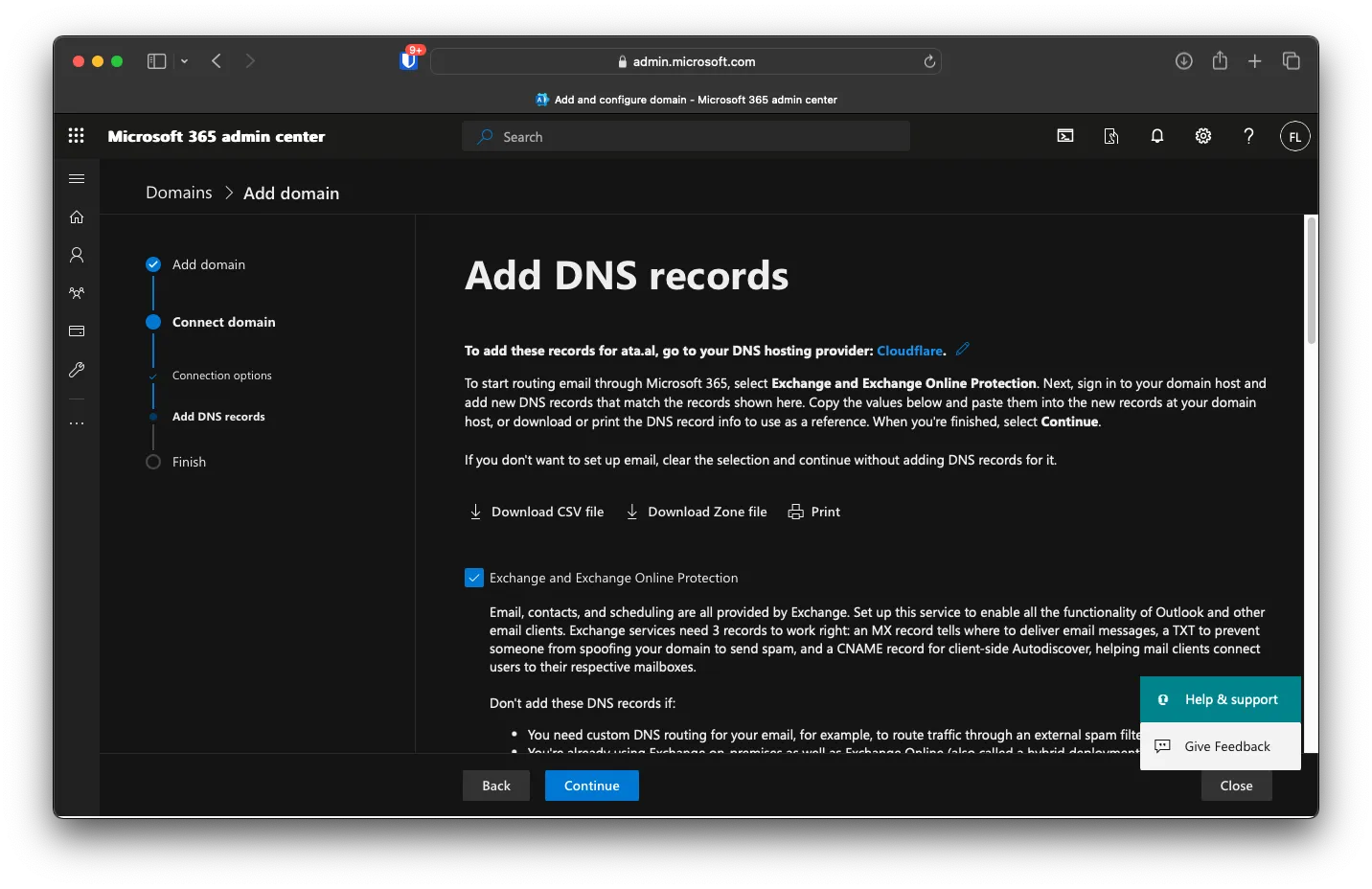Click Give Feedback
Image resolution: width=1372 pixels, height=889 pixels.
[x=1221, y=746]
